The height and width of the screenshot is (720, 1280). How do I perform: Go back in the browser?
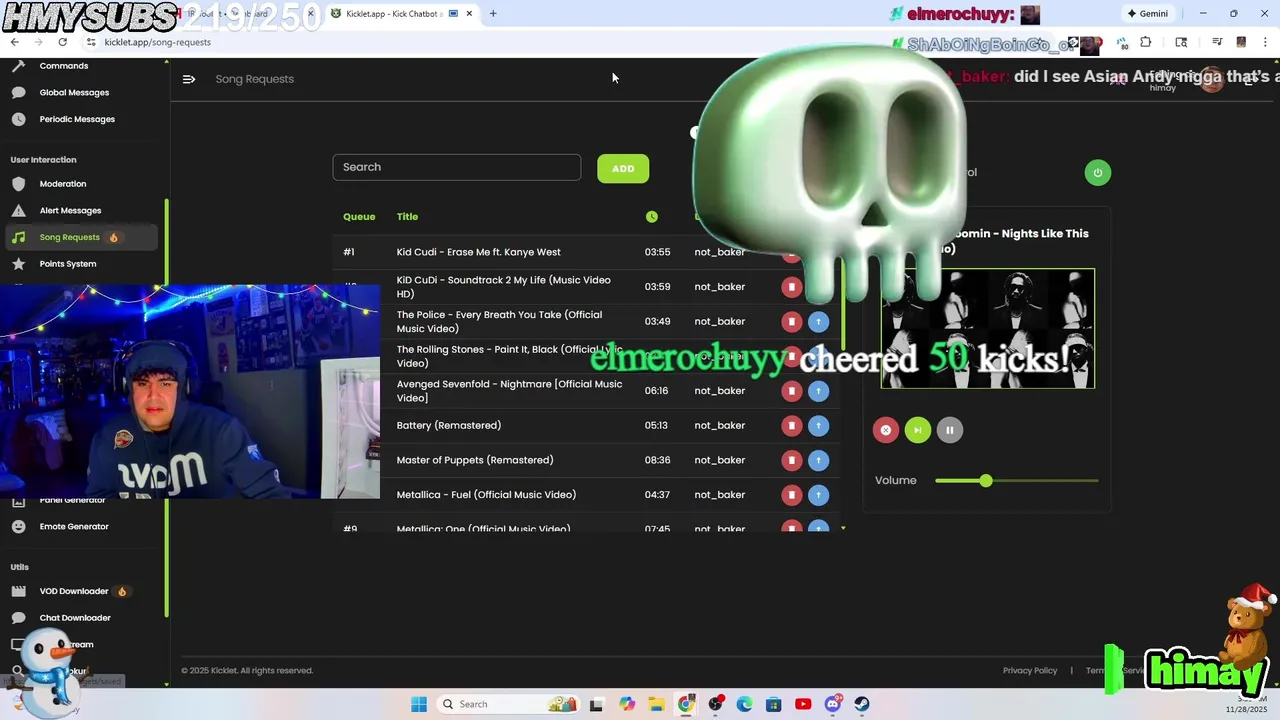click(x=14, y=42)
